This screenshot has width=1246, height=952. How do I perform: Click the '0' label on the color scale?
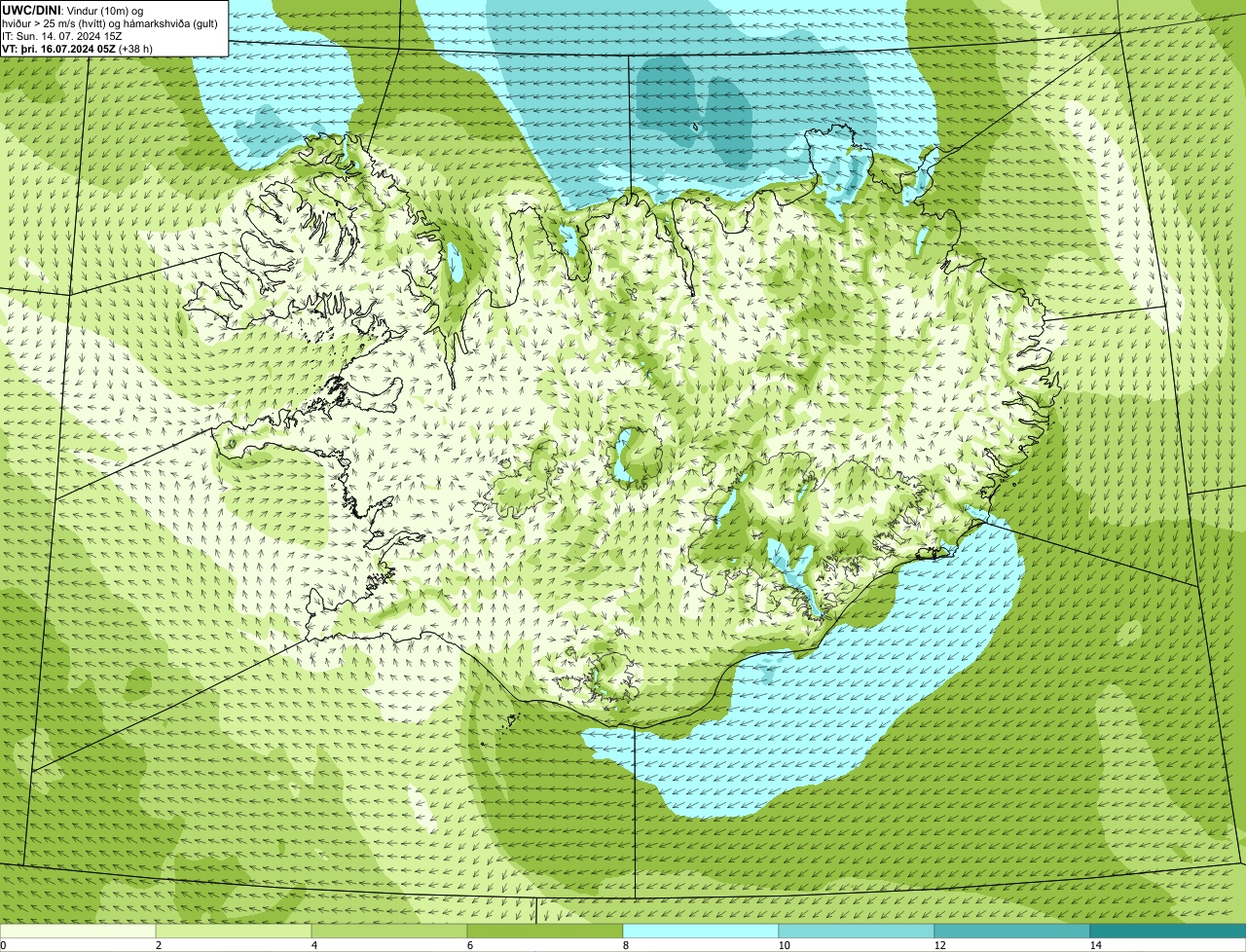(x=4, y=945)
